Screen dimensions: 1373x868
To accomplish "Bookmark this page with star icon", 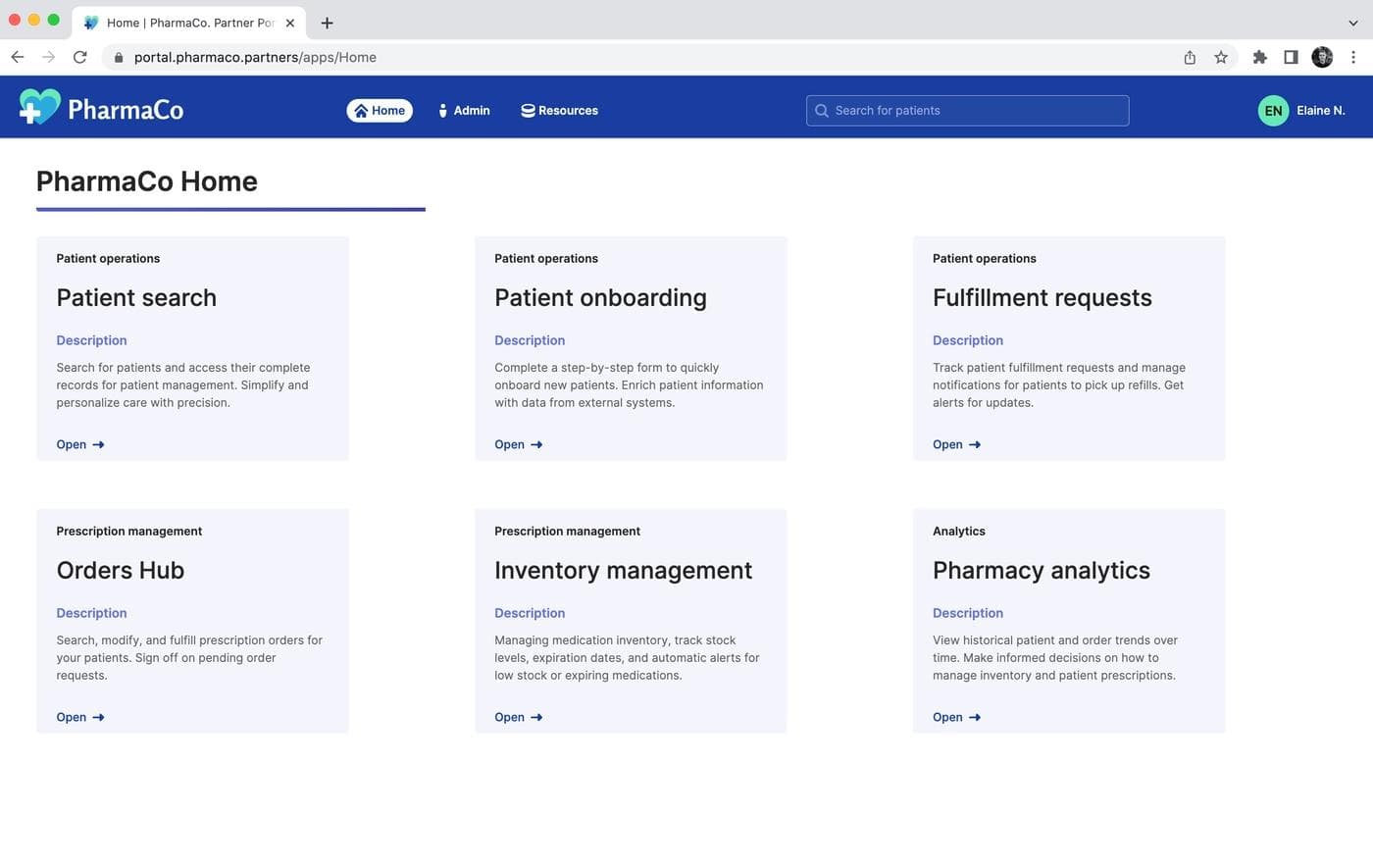I will point(1221,58).
